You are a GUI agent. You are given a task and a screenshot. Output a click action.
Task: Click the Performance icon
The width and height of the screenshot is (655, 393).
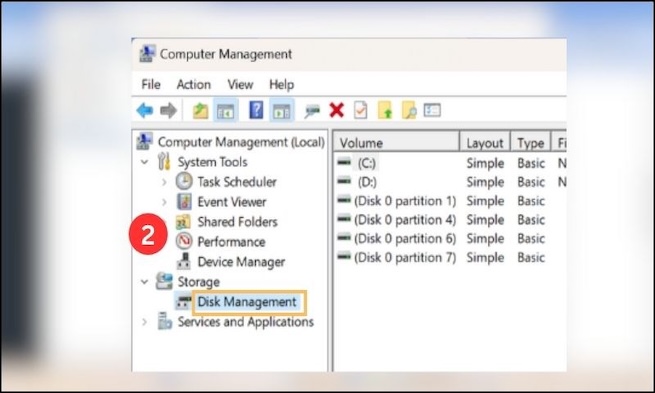tap(184, 241)
